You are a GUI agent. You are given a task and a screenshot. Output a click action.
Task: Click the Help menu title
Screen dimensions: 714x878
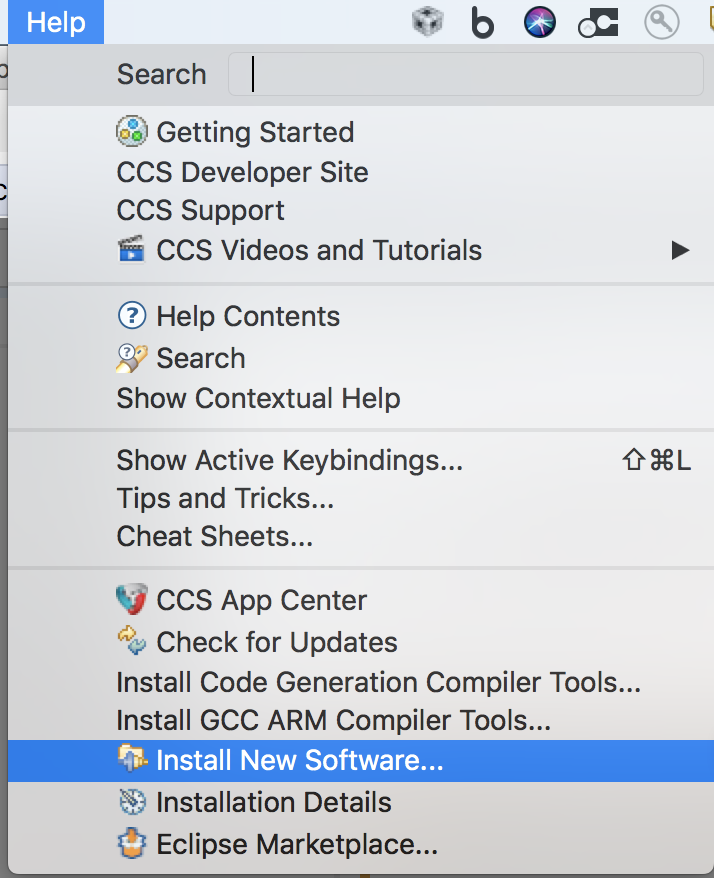point(56,22)
